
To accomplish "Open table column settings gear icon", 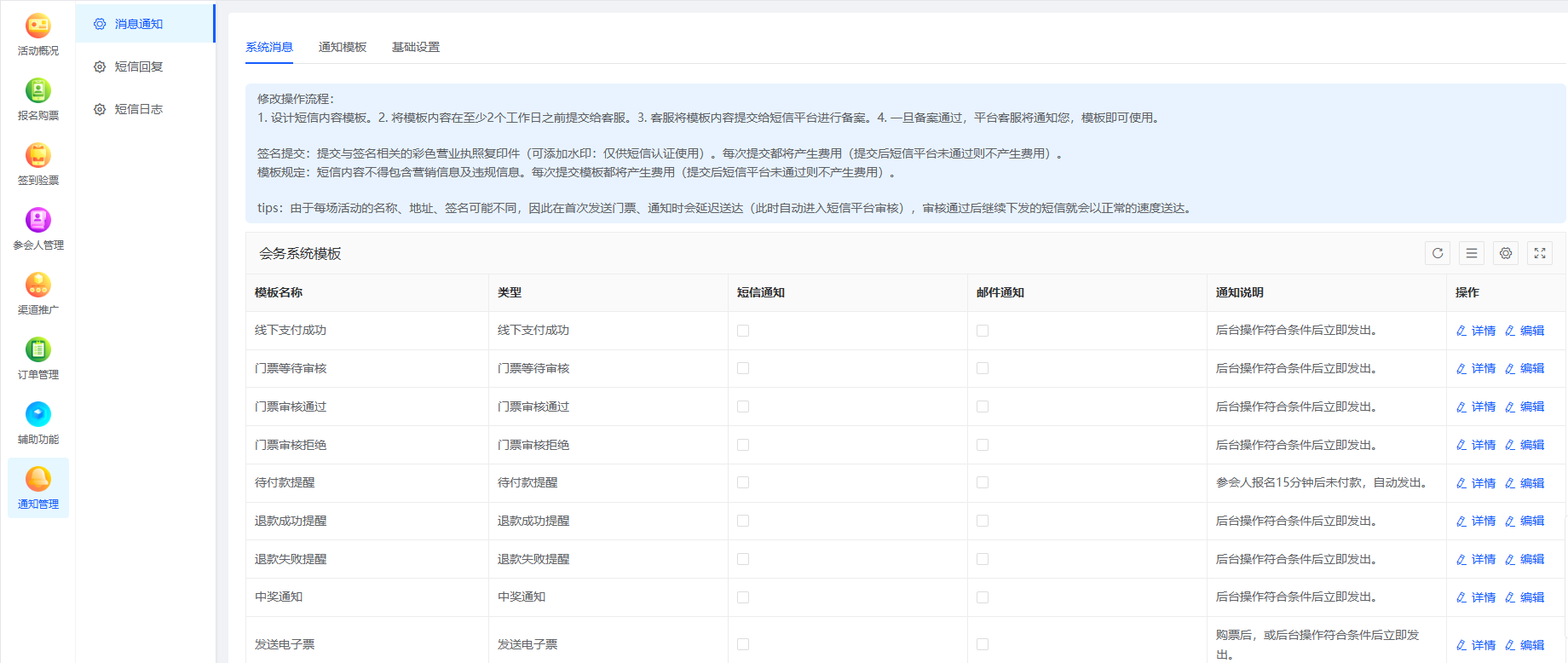I will click(x=1506, y=253).
